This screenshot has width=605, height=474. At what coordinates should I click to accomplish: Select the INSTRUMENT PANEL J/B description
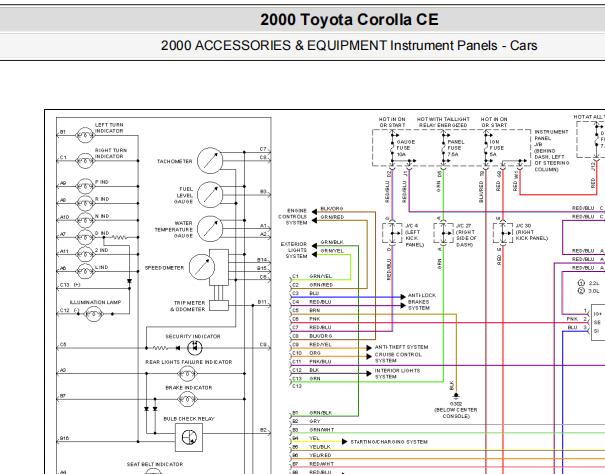coord(552,151)
